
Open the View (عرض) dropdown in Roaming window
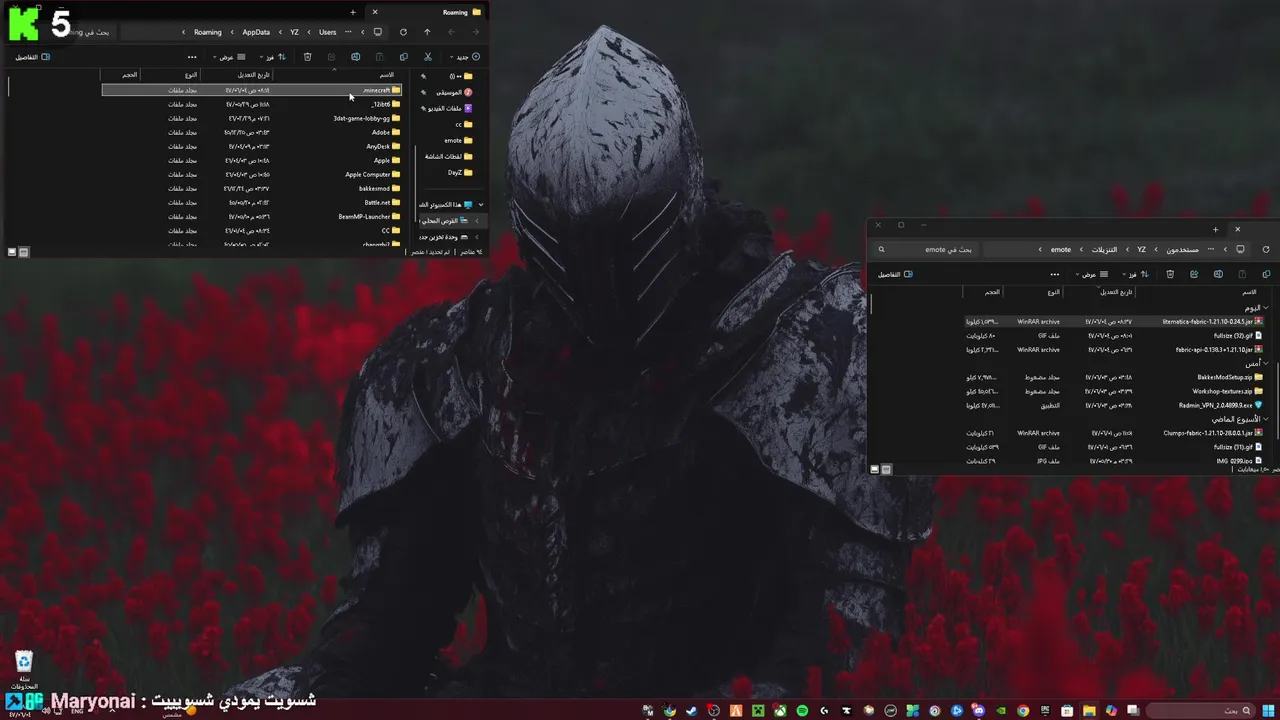click(x=229, y=57)
